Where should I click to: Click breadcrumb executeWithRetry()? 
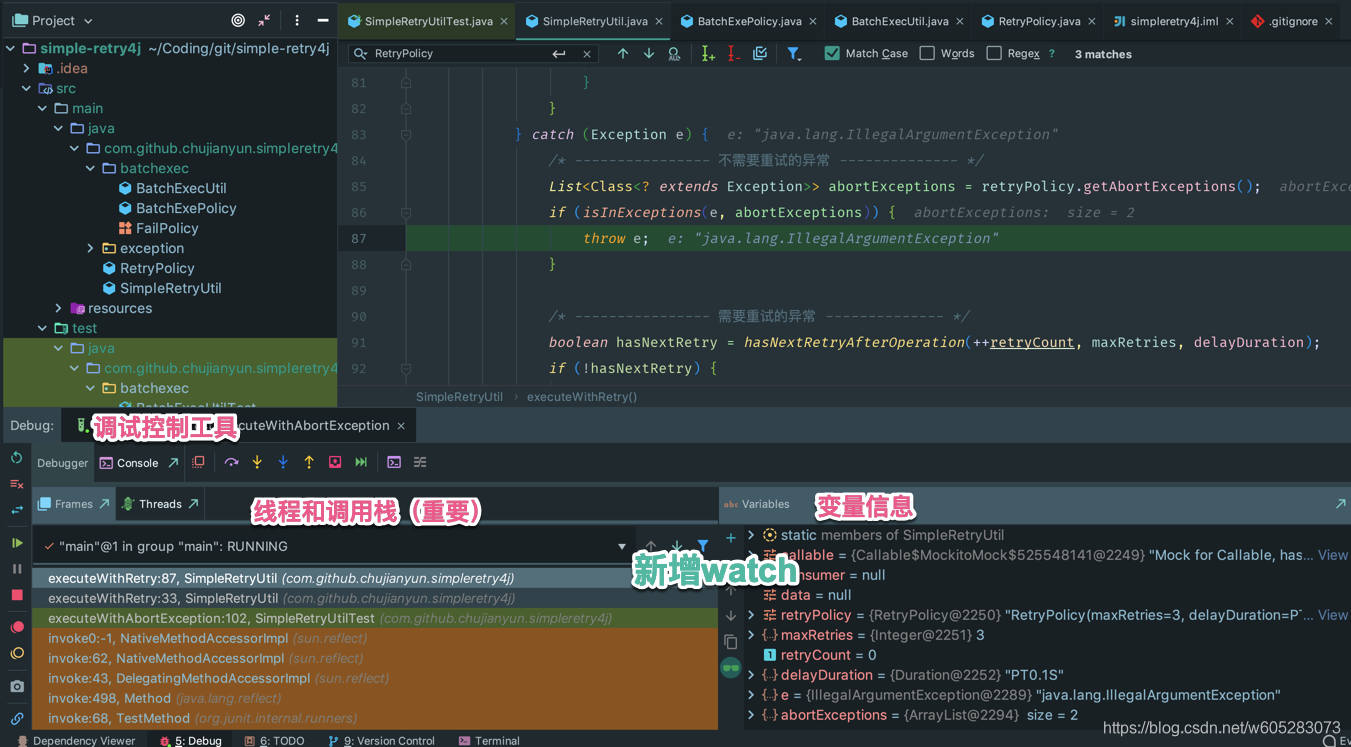582,397
